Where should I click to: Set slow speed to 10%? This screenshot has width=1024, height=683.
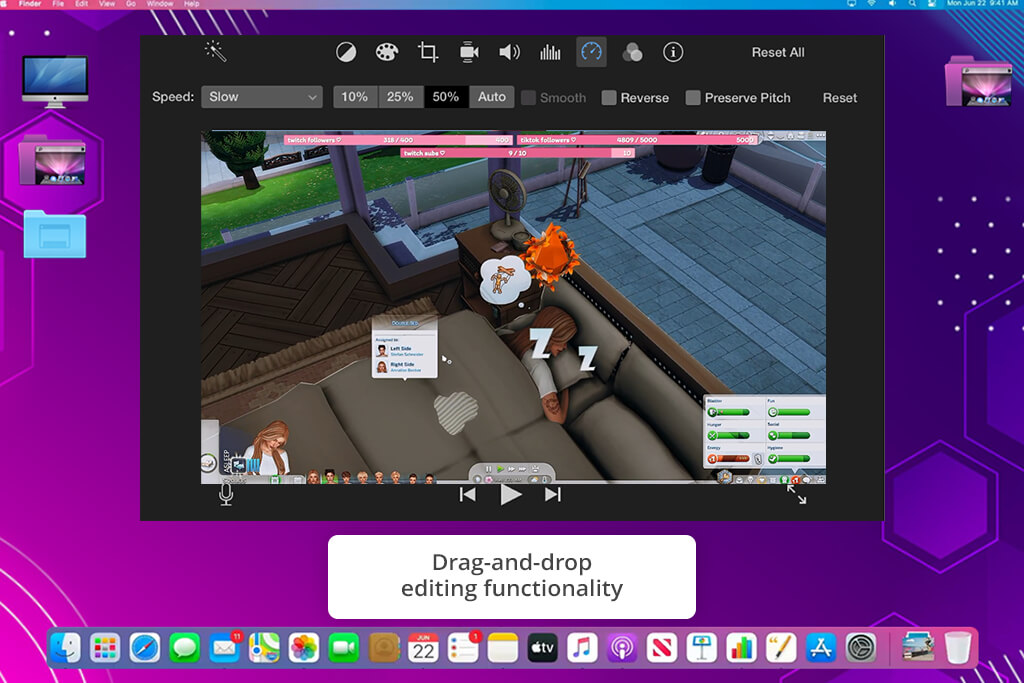[355, 97]
